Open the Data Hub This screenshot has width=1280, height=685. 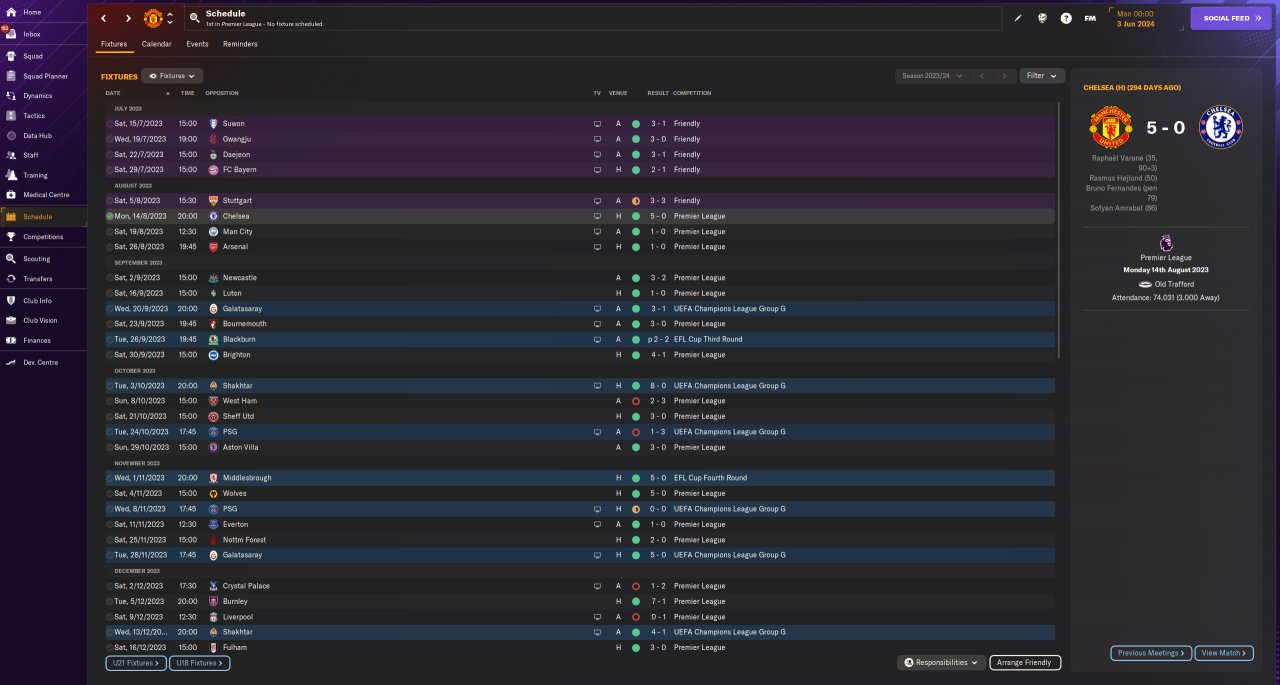pos(37,135)
